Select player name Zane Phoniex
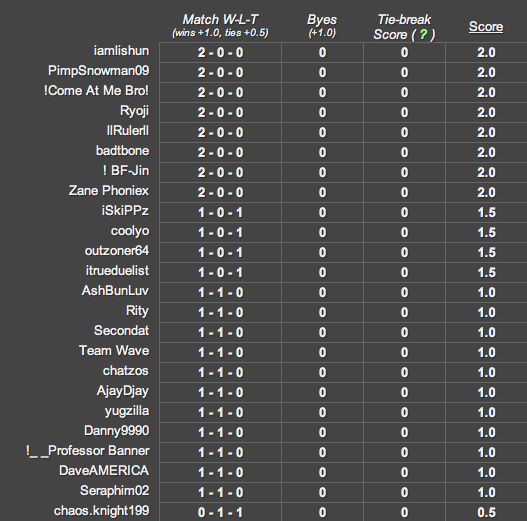 (109, 191)
